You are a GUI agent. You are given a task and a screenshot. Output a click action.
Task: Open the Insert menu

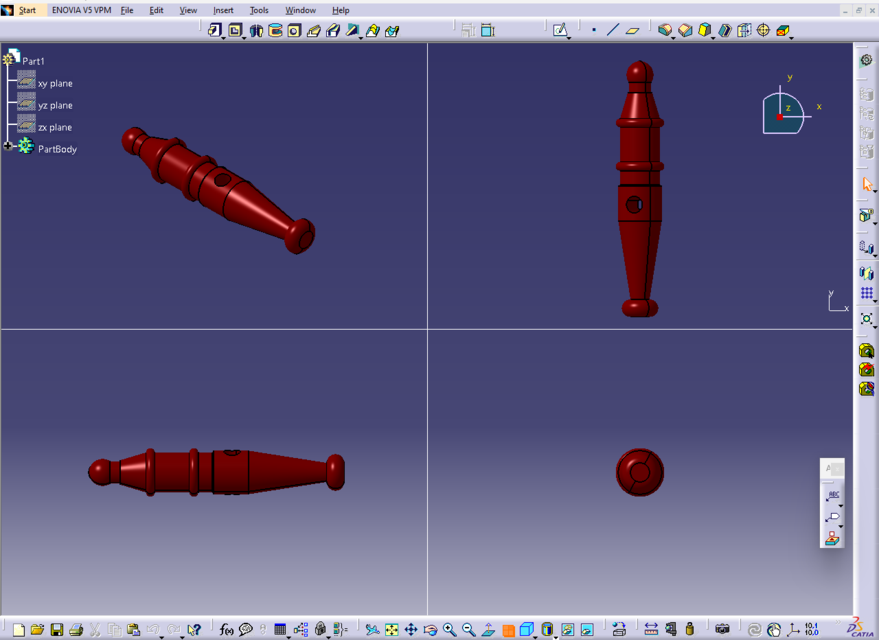222,10
